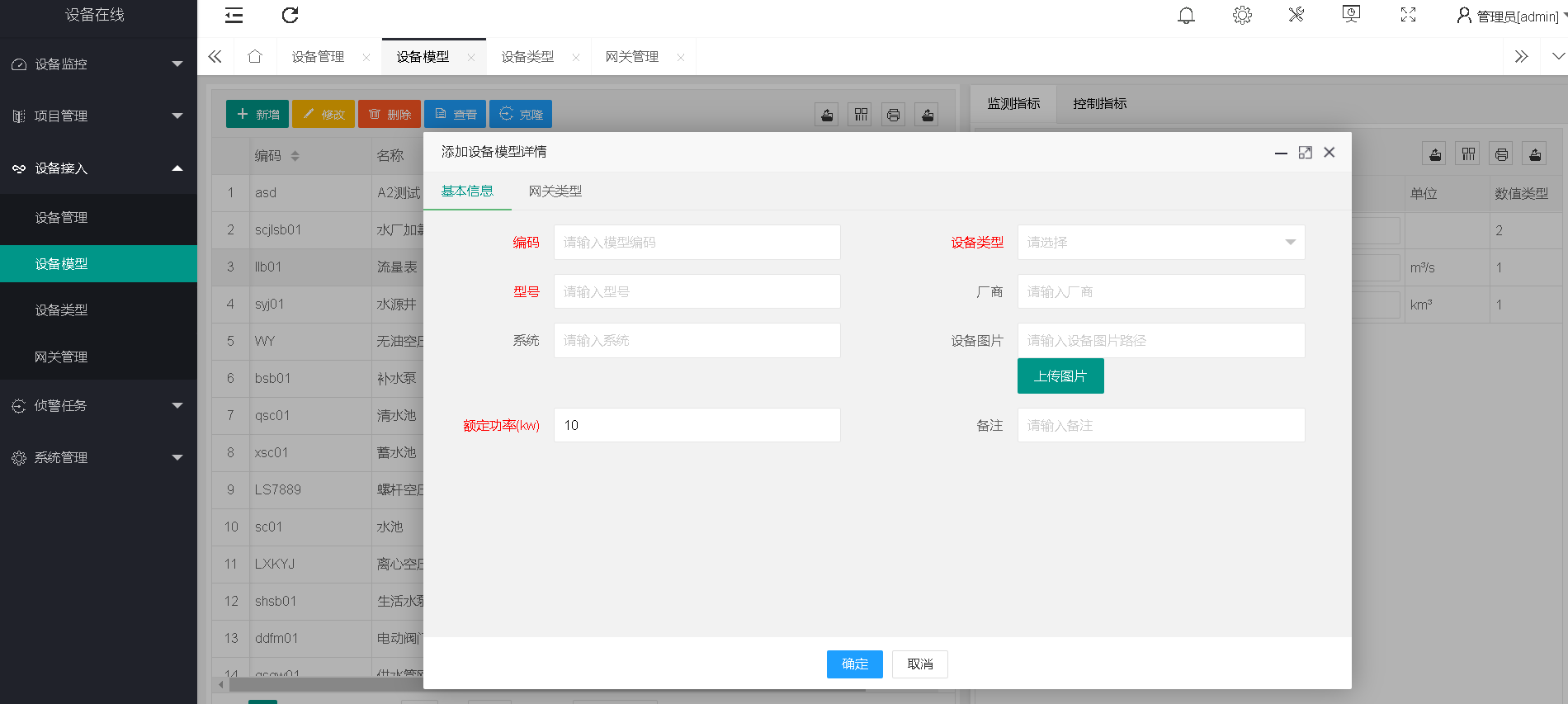This screenshot has width=1568, height=704.
Task: Close the 设备模型 tab
Action: (471, 57)
